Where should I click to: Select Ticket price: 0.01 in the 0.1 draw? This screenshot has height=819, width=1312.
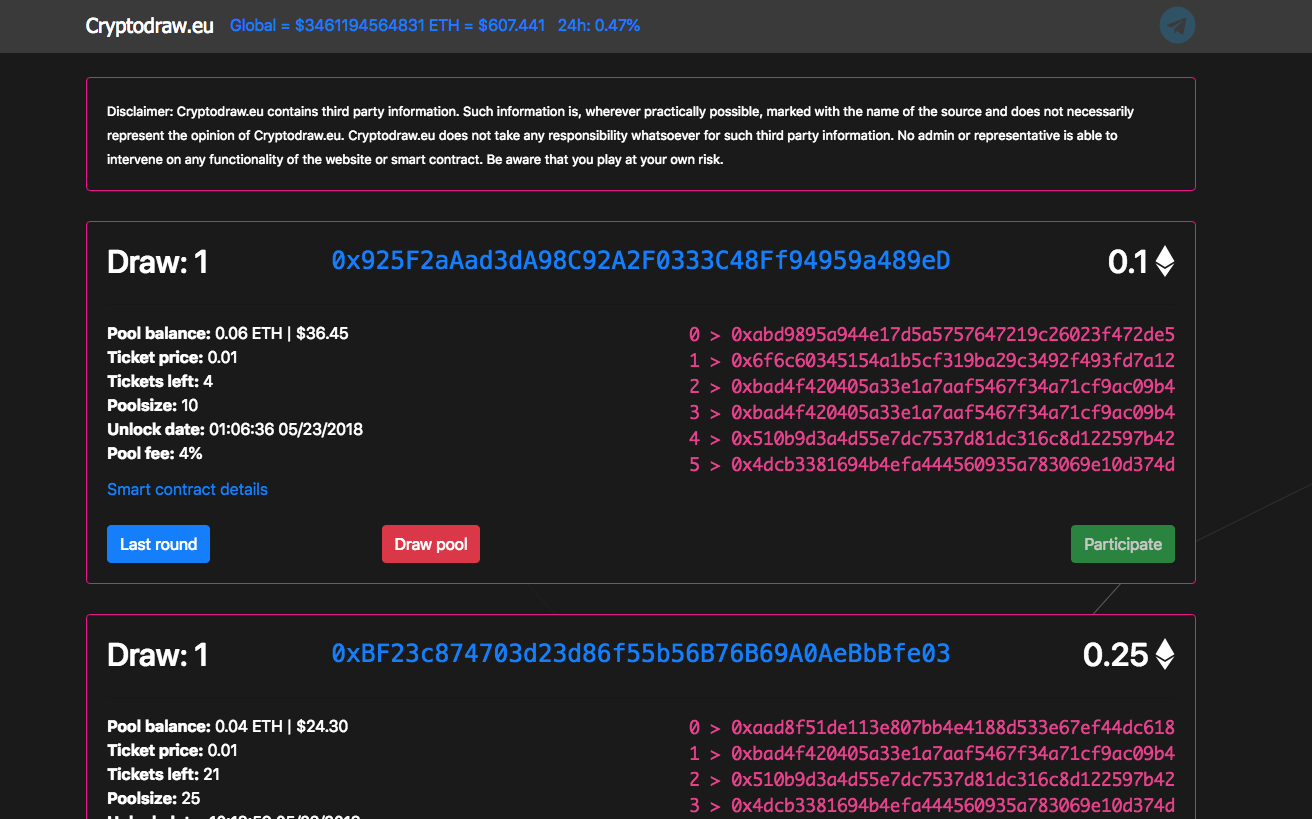coord(172,357)
